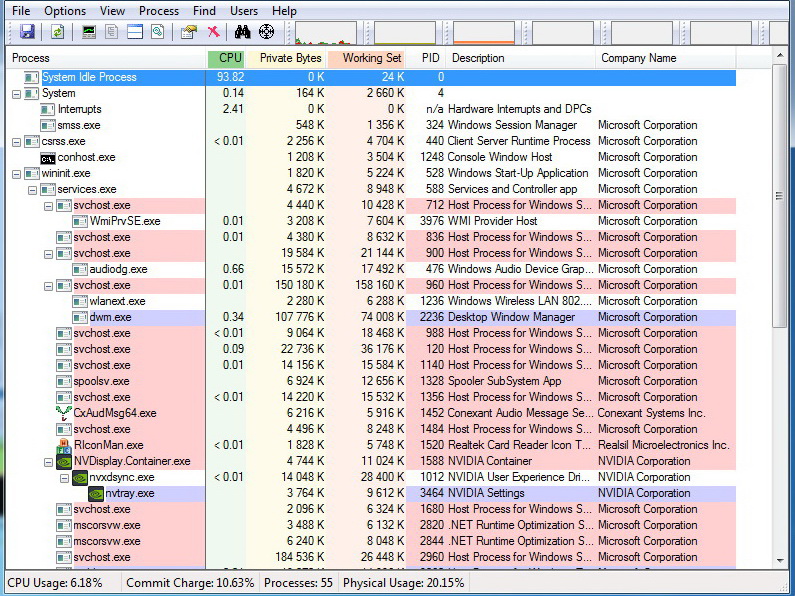Image resolution: width=795 pixels, height=596 pixels.
Task: Open the Options menu
Action: (x=65, y=11)
